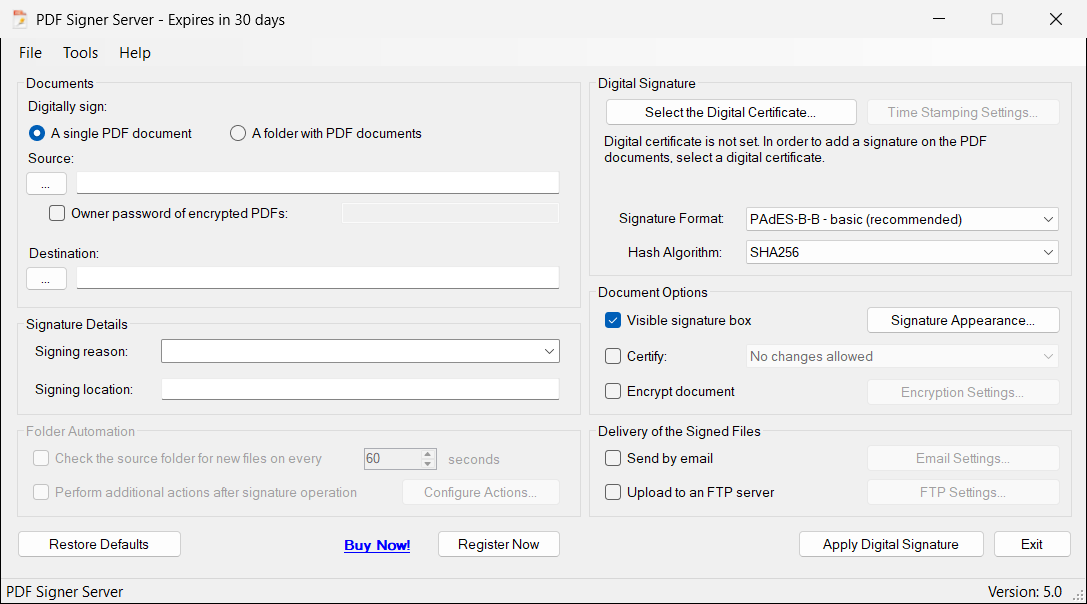The image size is (1087, 604).
Task: Open the File menu
Action: (31, 53)
